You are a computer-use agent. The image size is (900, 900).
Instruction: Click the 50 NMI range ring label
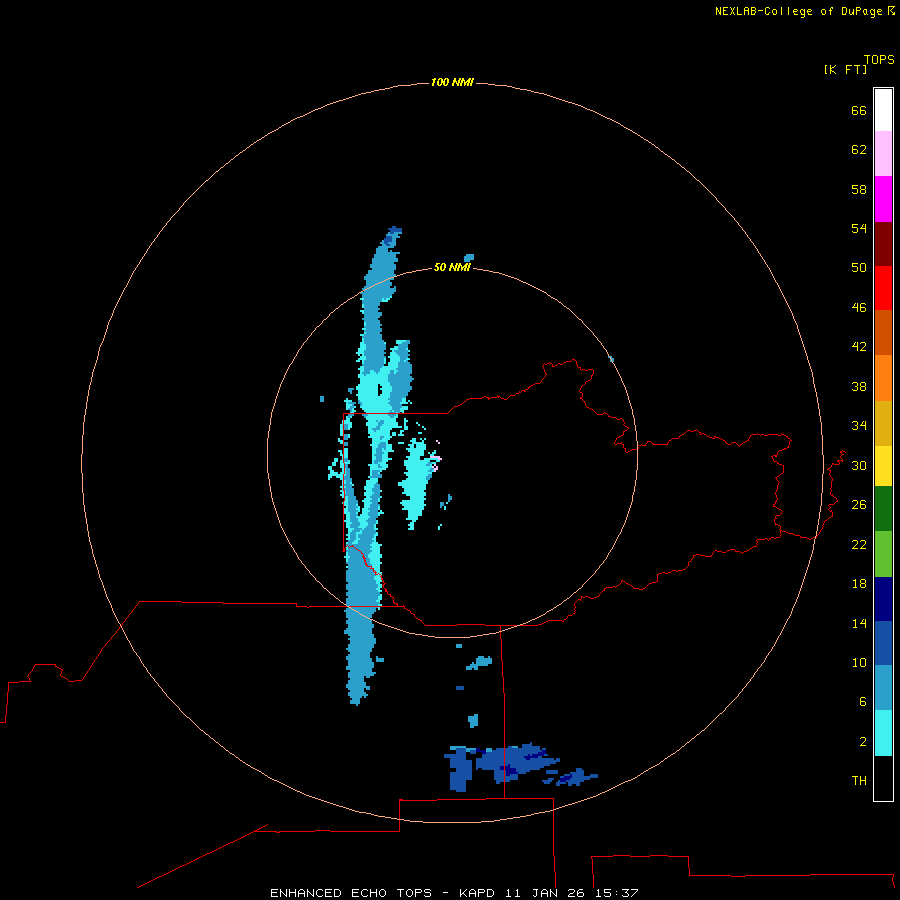pos(452,267)
